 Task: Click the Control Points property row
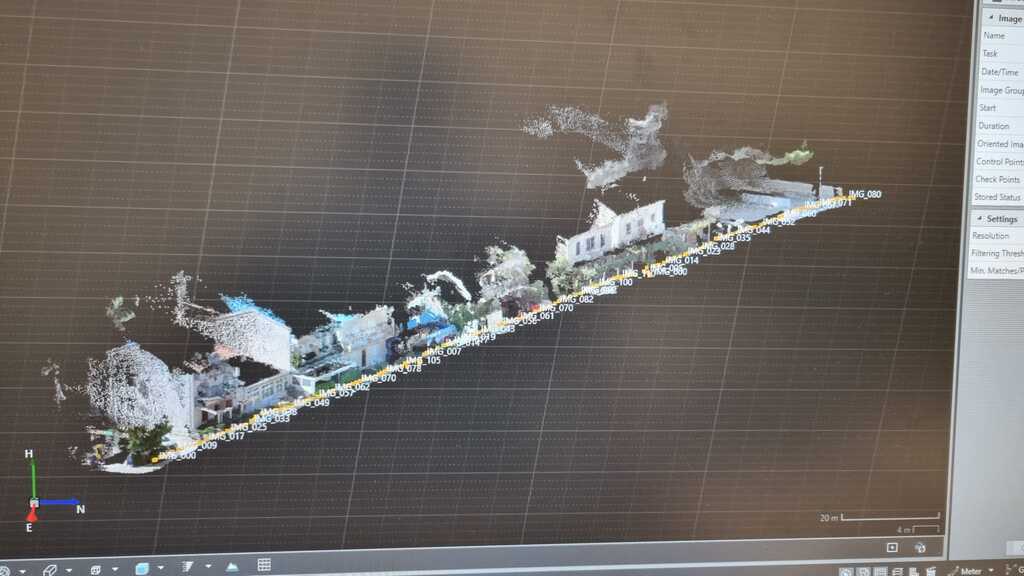click(998, 162)
